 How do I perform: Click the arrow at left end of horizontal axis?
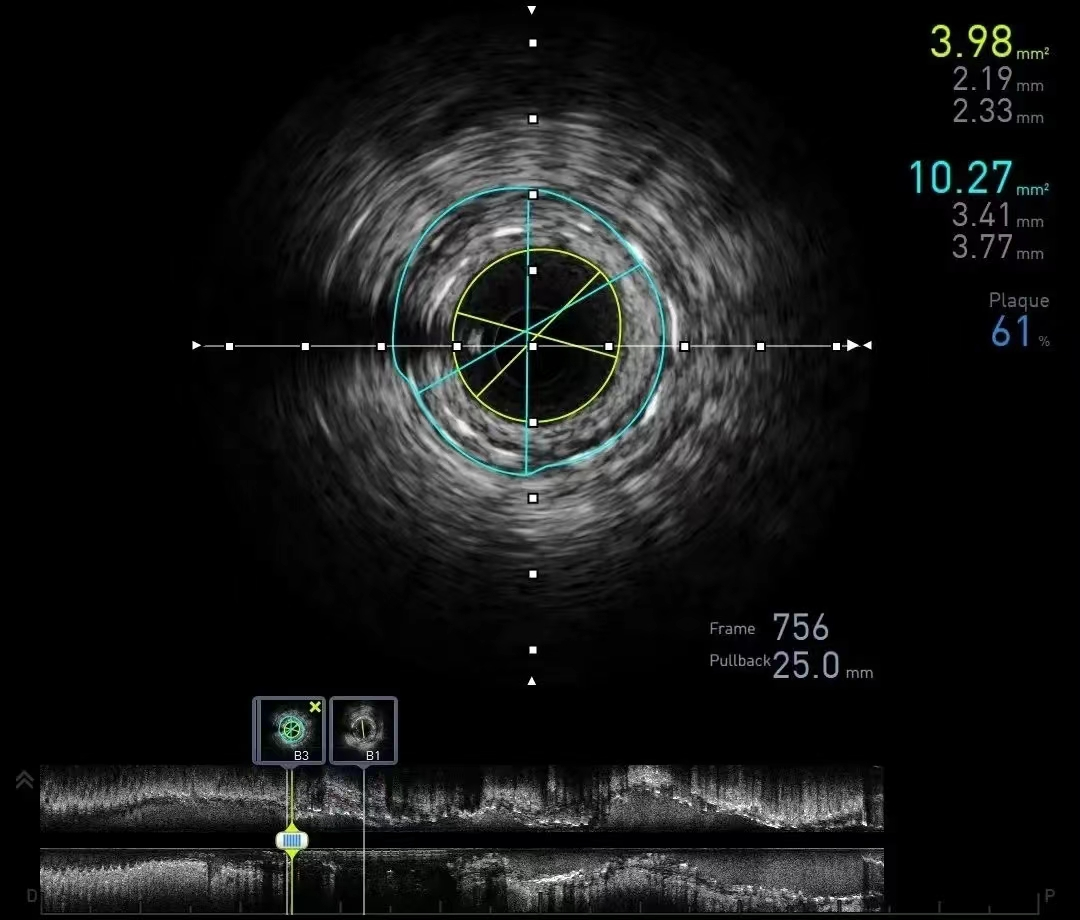click(x=197, y=346)
